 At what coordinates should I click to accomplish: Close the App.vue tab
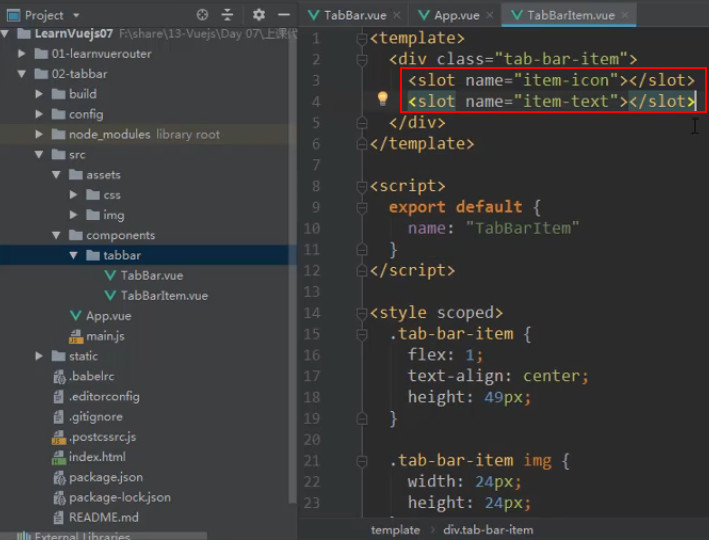click(489, 15)
